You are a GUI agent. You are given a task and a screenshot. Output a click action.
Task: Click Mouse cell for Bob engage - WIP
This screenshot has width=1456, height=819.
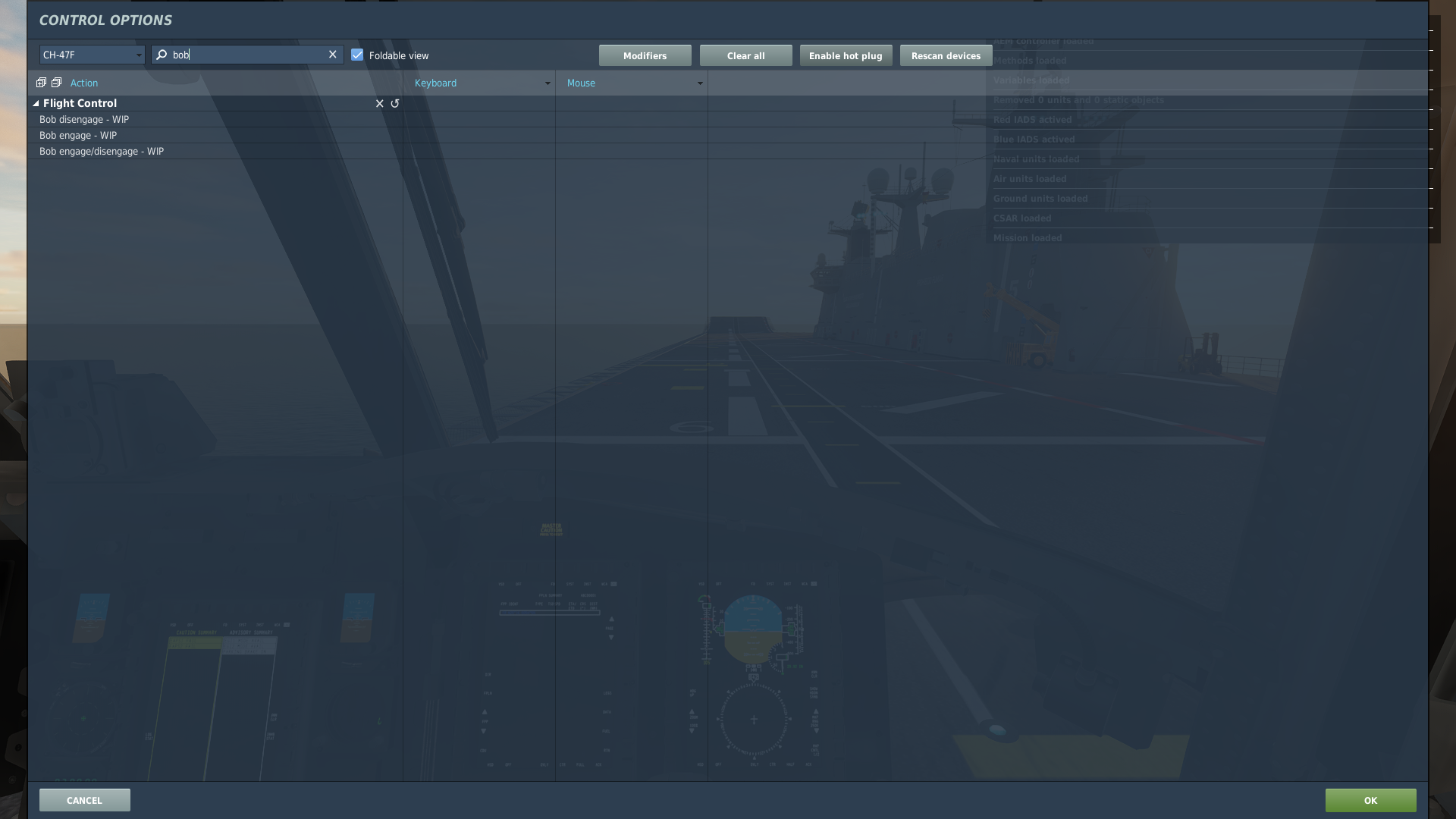[x=632, y=135]
